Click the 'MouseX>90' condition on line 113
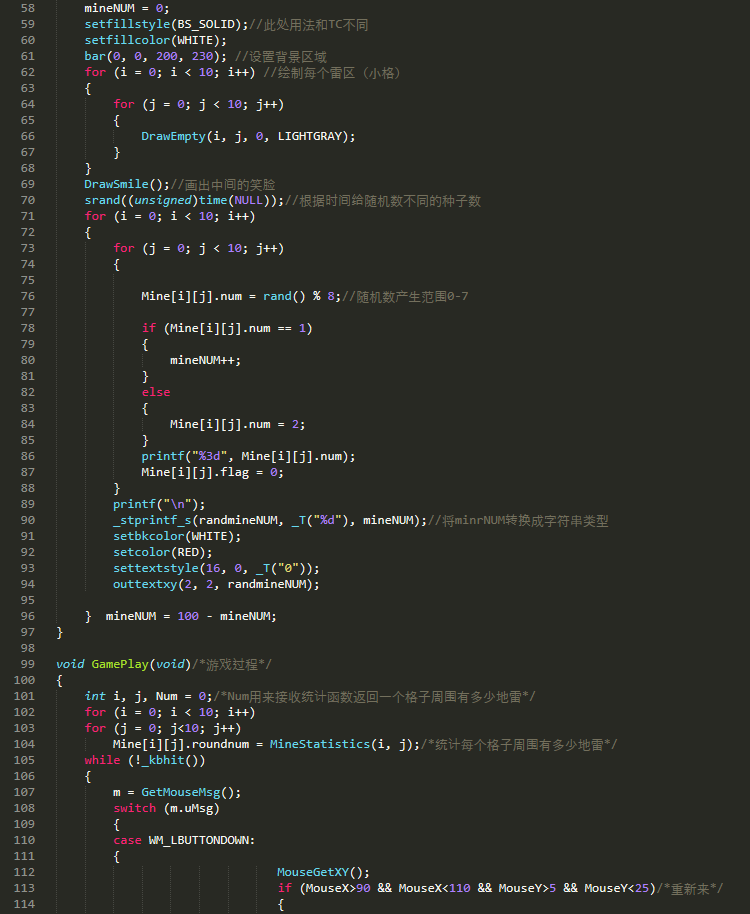 338,888
